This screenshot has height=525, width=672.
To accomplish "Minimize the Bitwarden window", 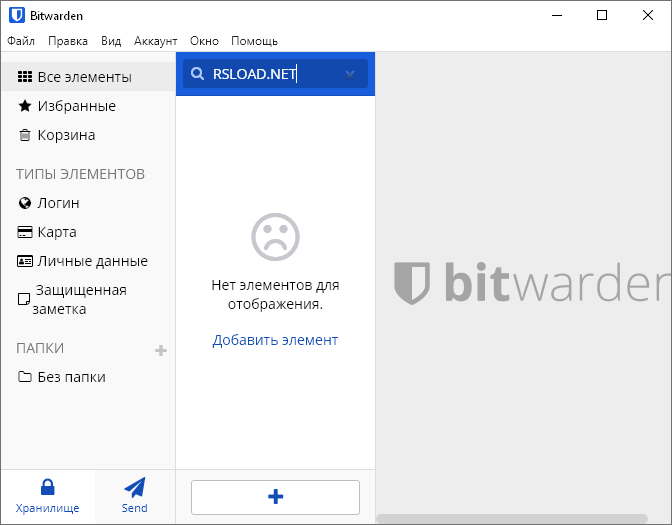I will coord(557,15).
